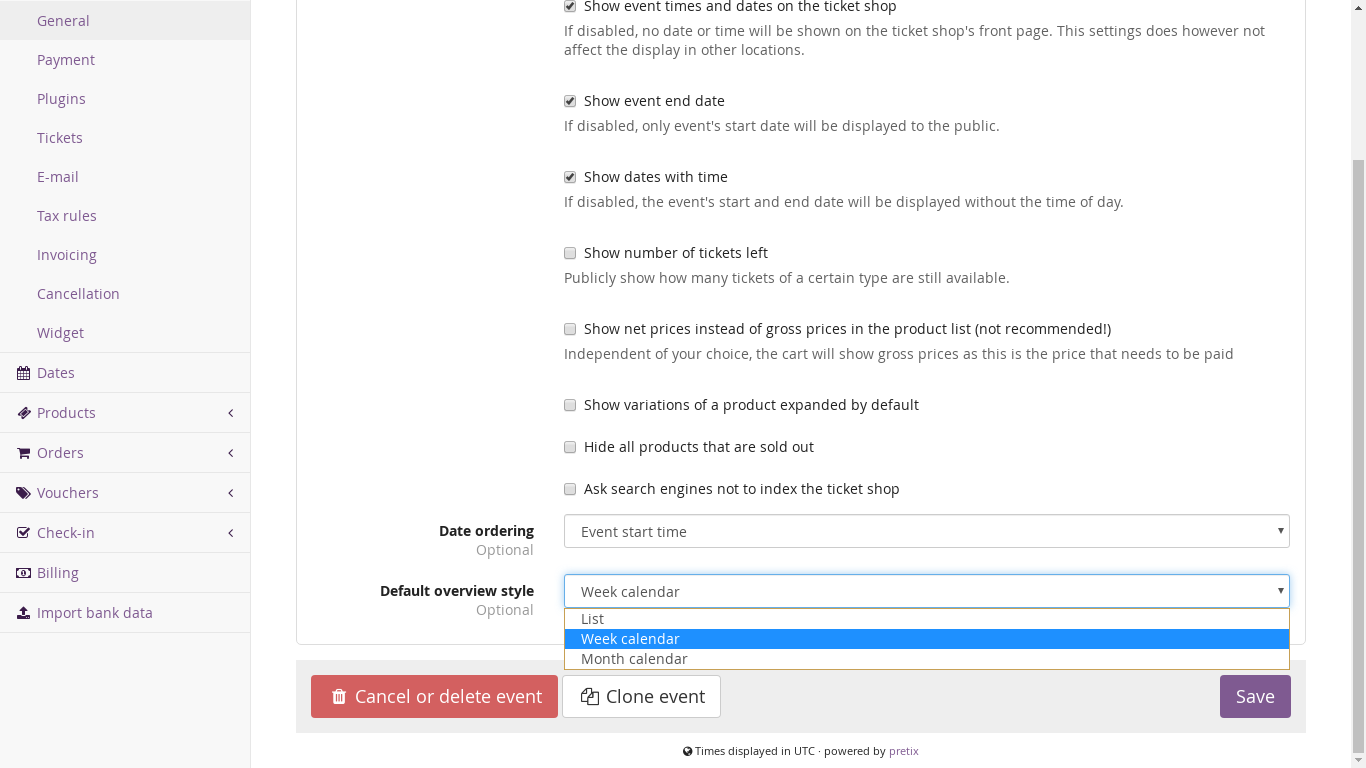The height and width of the screenshot is (768, 1366).
Task: Uncheck Show event end date
Action: click(570, 101)
